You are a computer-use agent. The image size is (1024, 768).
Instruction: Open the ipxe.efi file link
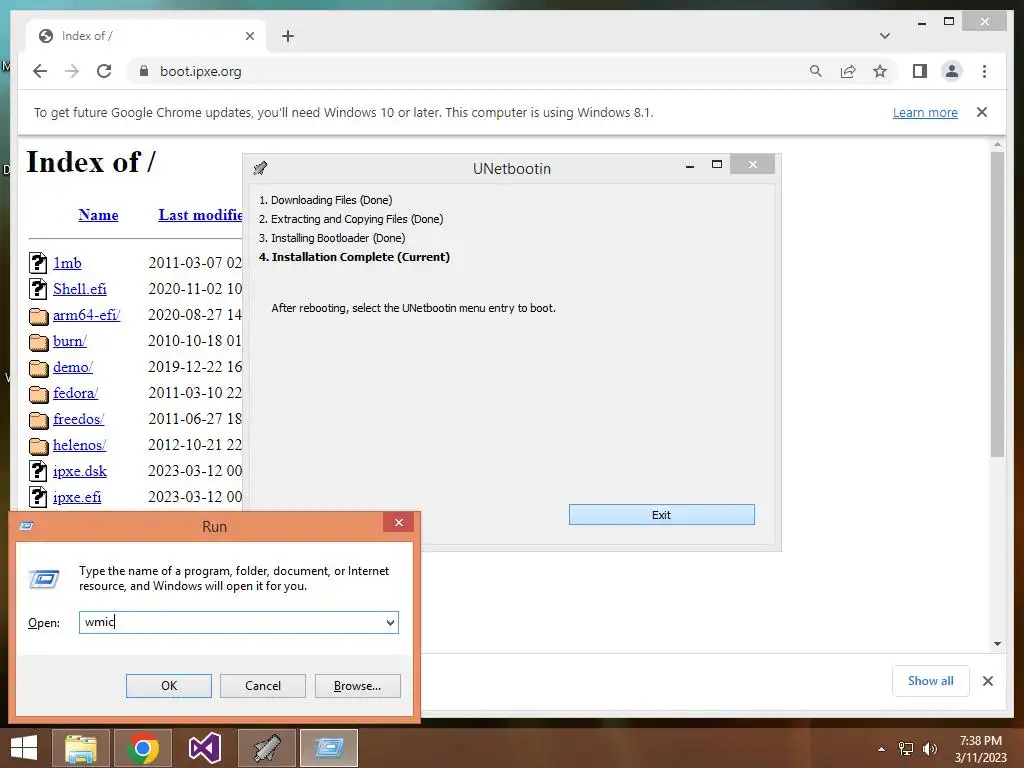pyautogui.click(x=77, y=497)
